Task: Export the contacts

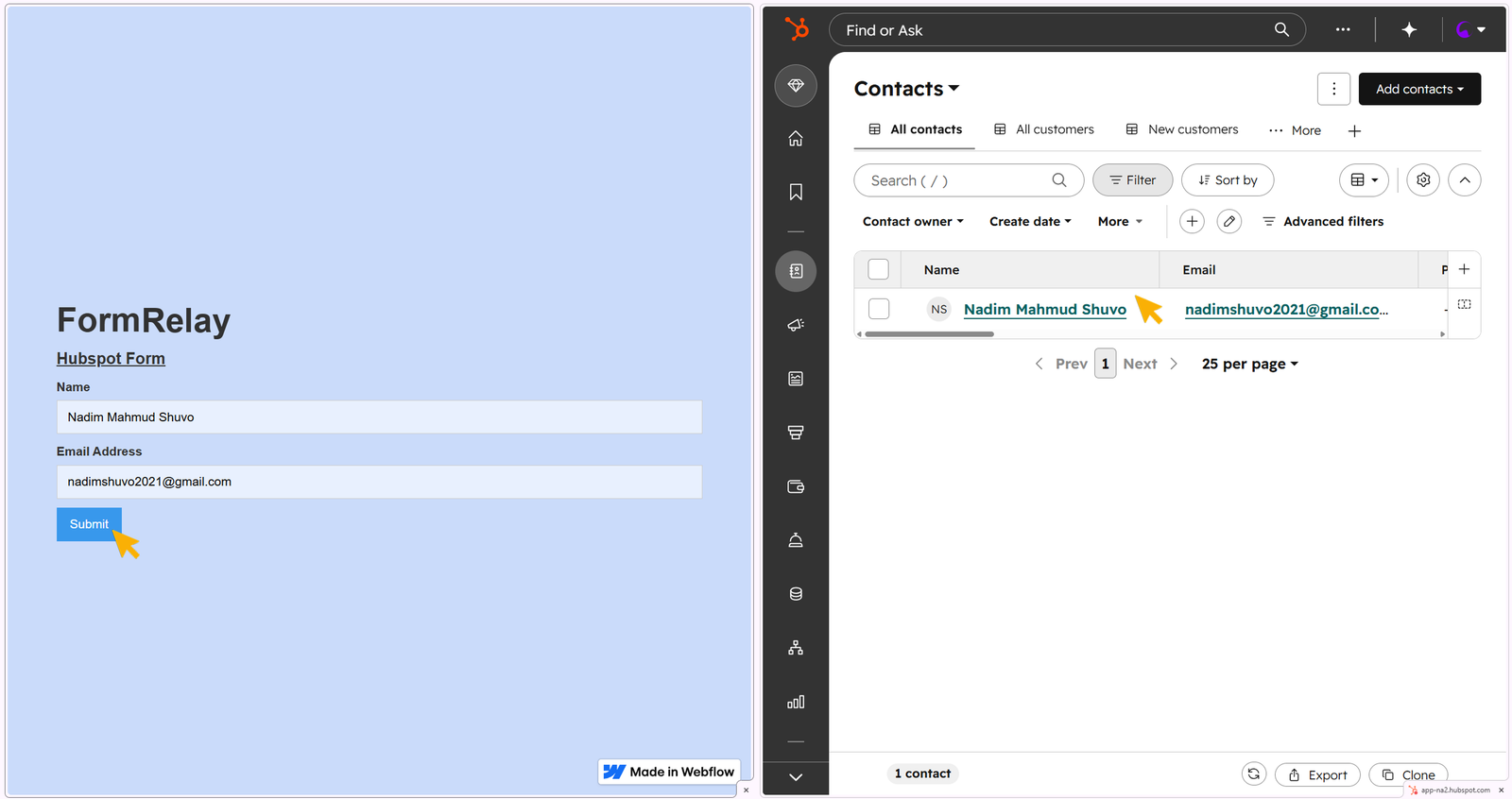Action: [x=1317, y=774]
